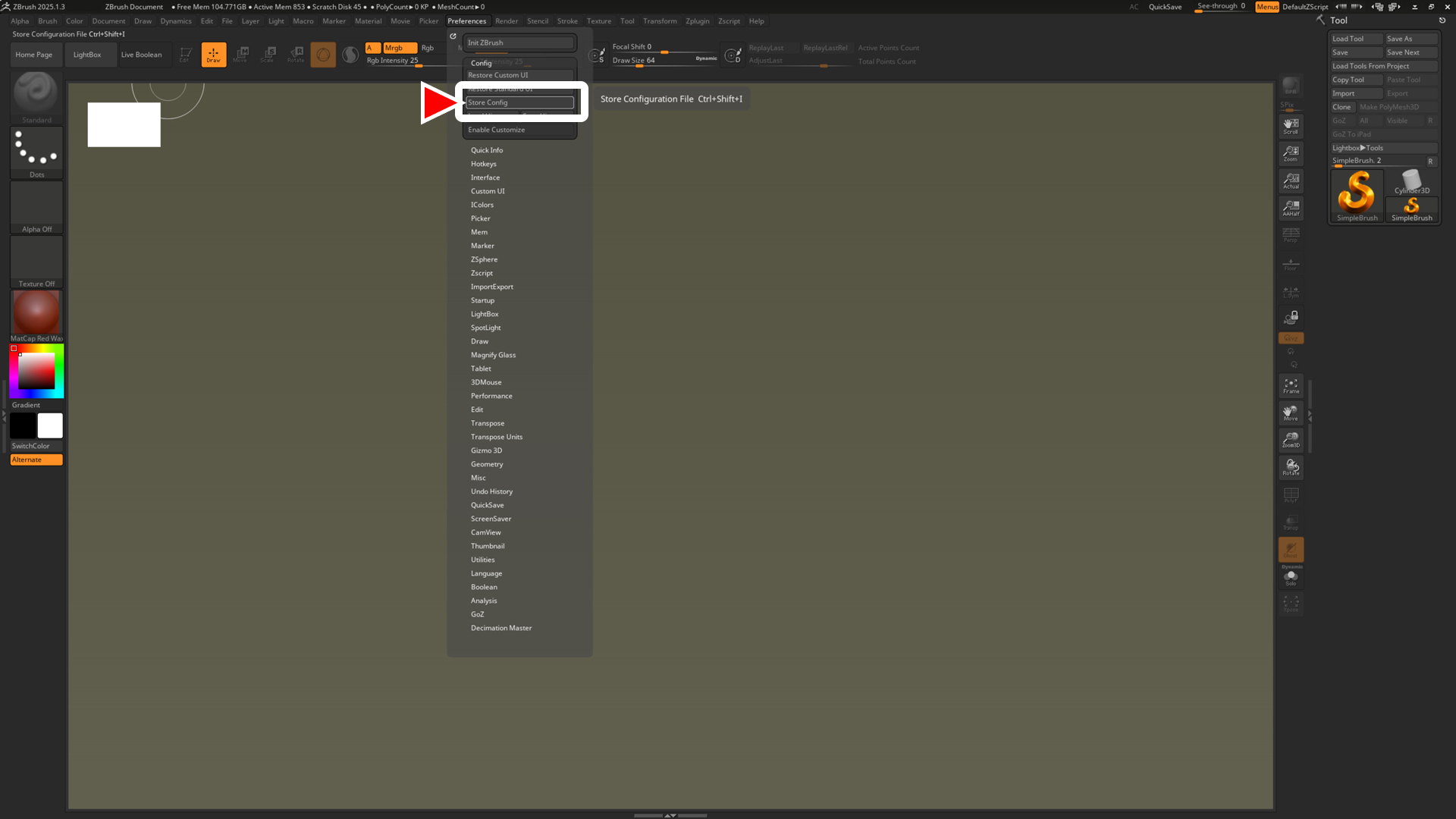
Task: Pick a hue in the color picker square
Action: (x=36, y=371)
